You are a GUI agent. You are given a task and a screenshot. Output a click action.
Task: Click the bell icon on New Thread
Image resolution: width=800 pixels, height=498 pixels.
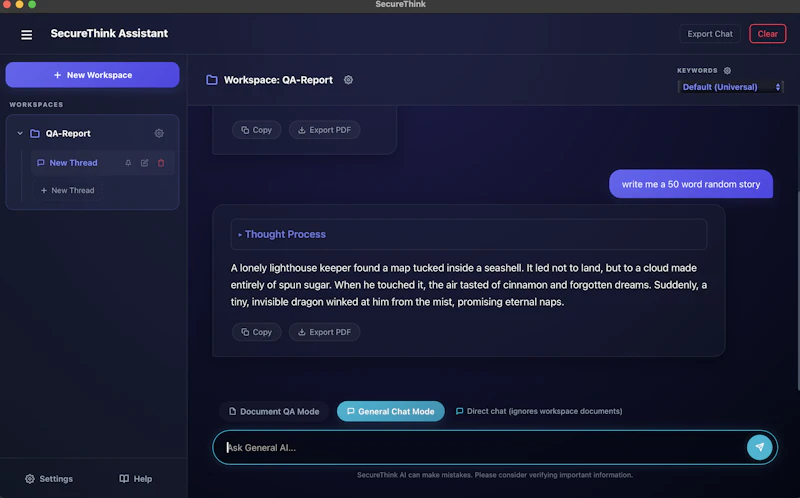pyautogui.click(x=128, y=163)
